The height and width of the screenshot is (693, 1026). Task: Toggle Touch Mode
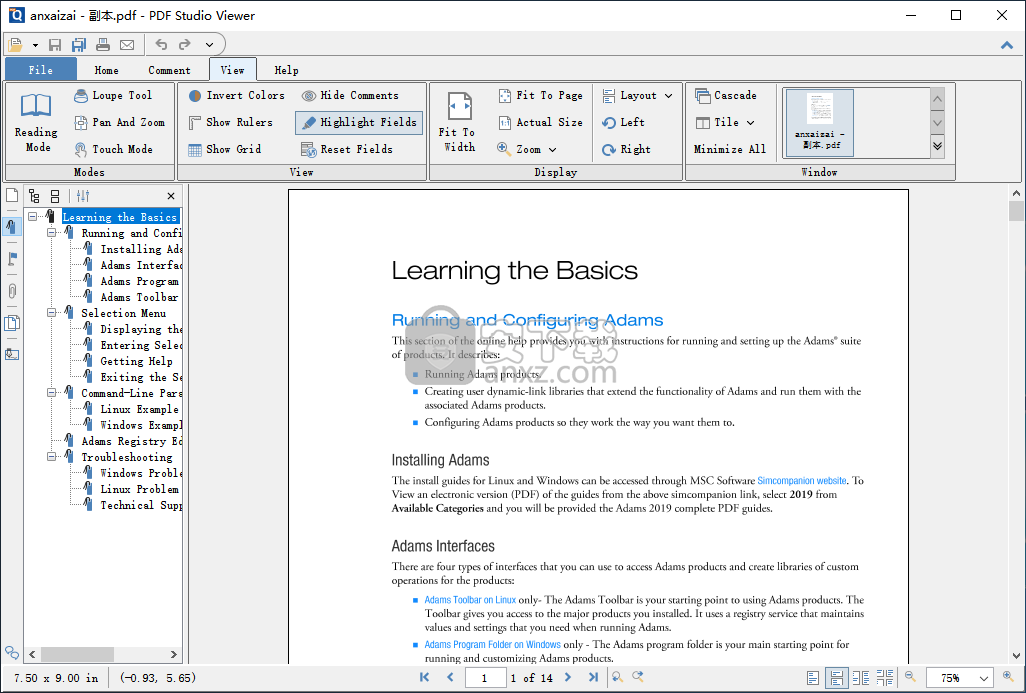pos(113,149)
